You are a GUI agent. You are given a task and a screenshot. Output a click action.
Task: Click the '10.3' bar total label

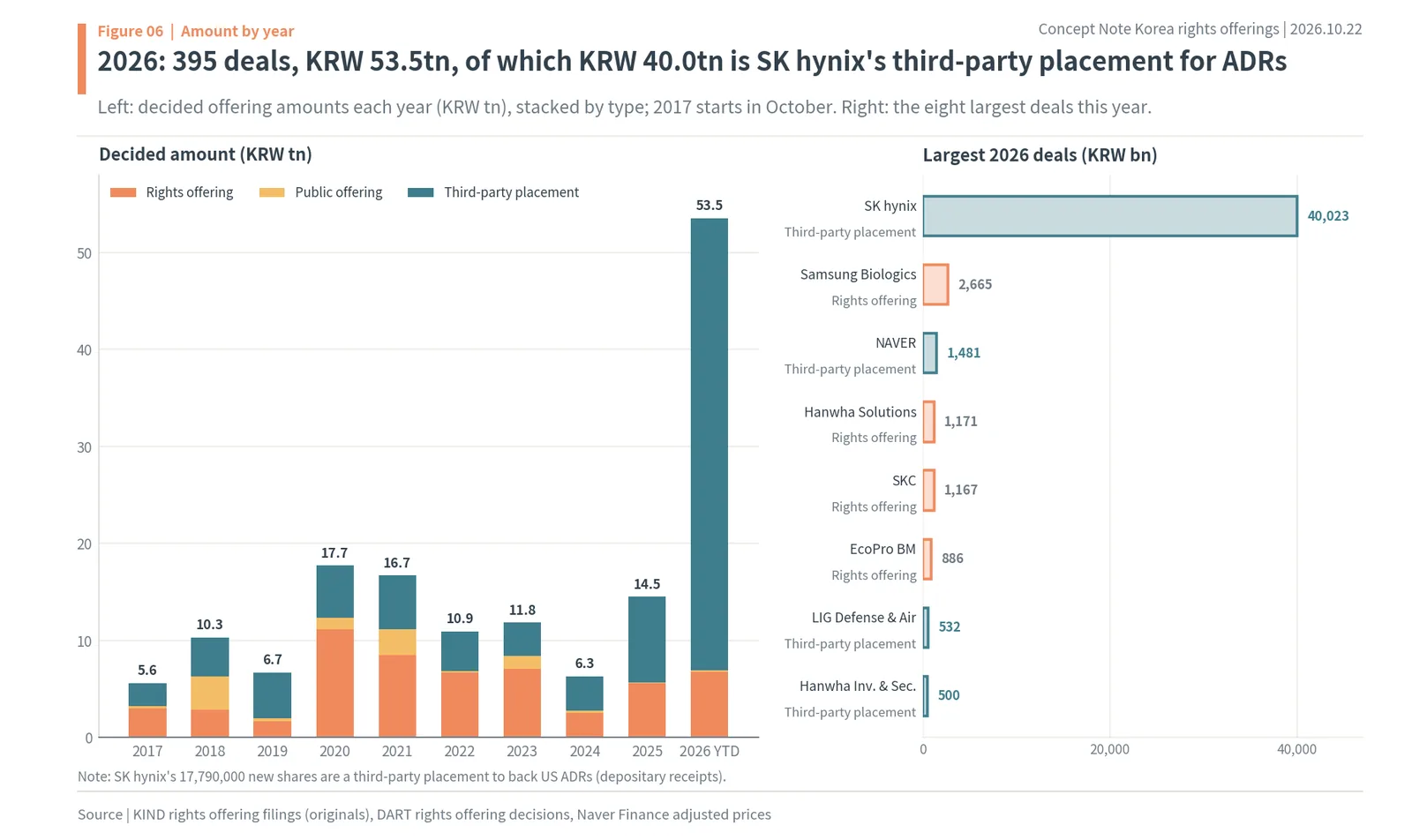[209, 625]
